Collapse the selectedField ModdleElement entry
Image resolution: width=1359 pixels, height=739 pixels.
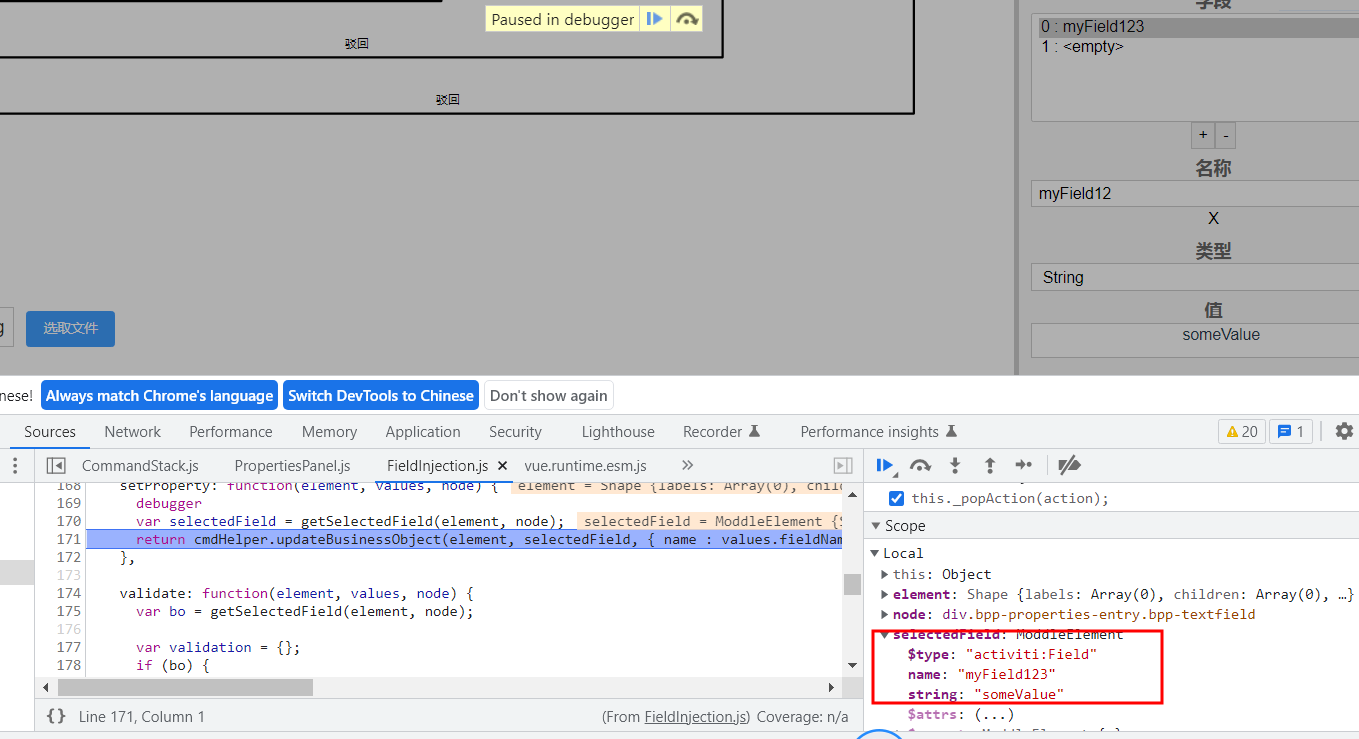pyautogui.click(x=885, y=635)
